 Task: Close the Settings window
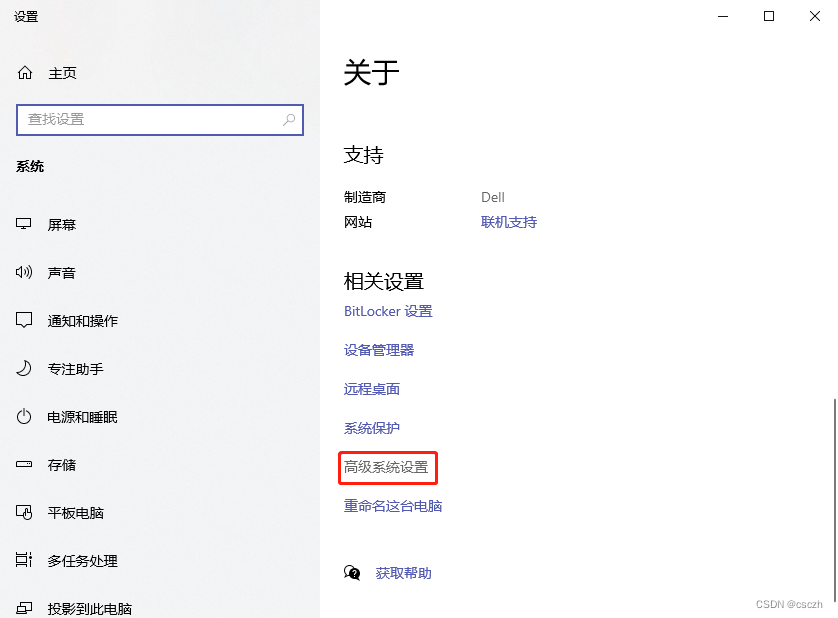tap(814, 17)
